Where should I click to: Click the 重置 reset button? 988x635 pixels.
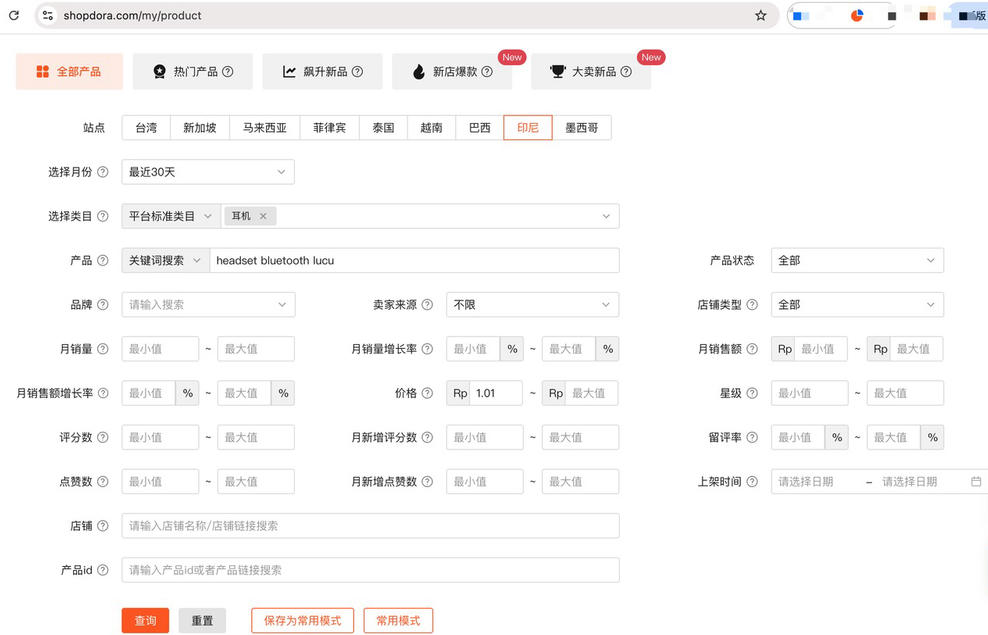pyautogui.click(x=202, y=621)
